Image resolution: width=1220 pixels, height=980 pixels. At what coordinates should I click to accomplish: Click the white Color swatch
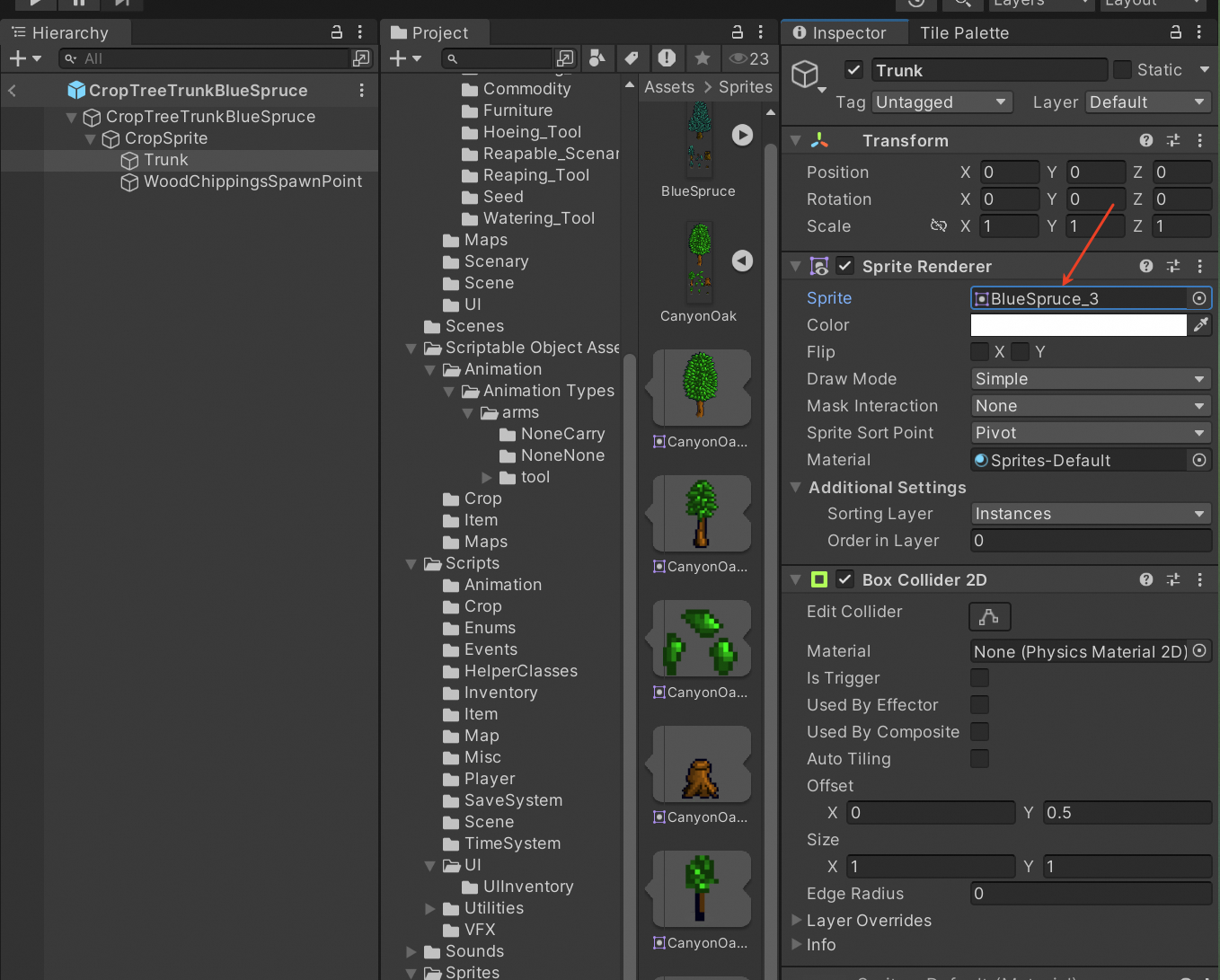1079,325
